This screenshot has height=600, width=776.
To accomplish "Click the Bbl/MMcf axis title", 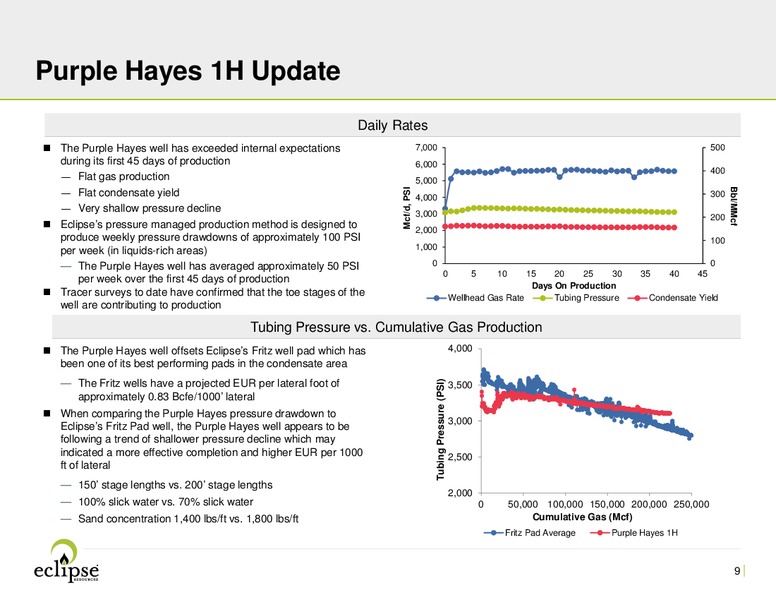I will click(734, 206).
